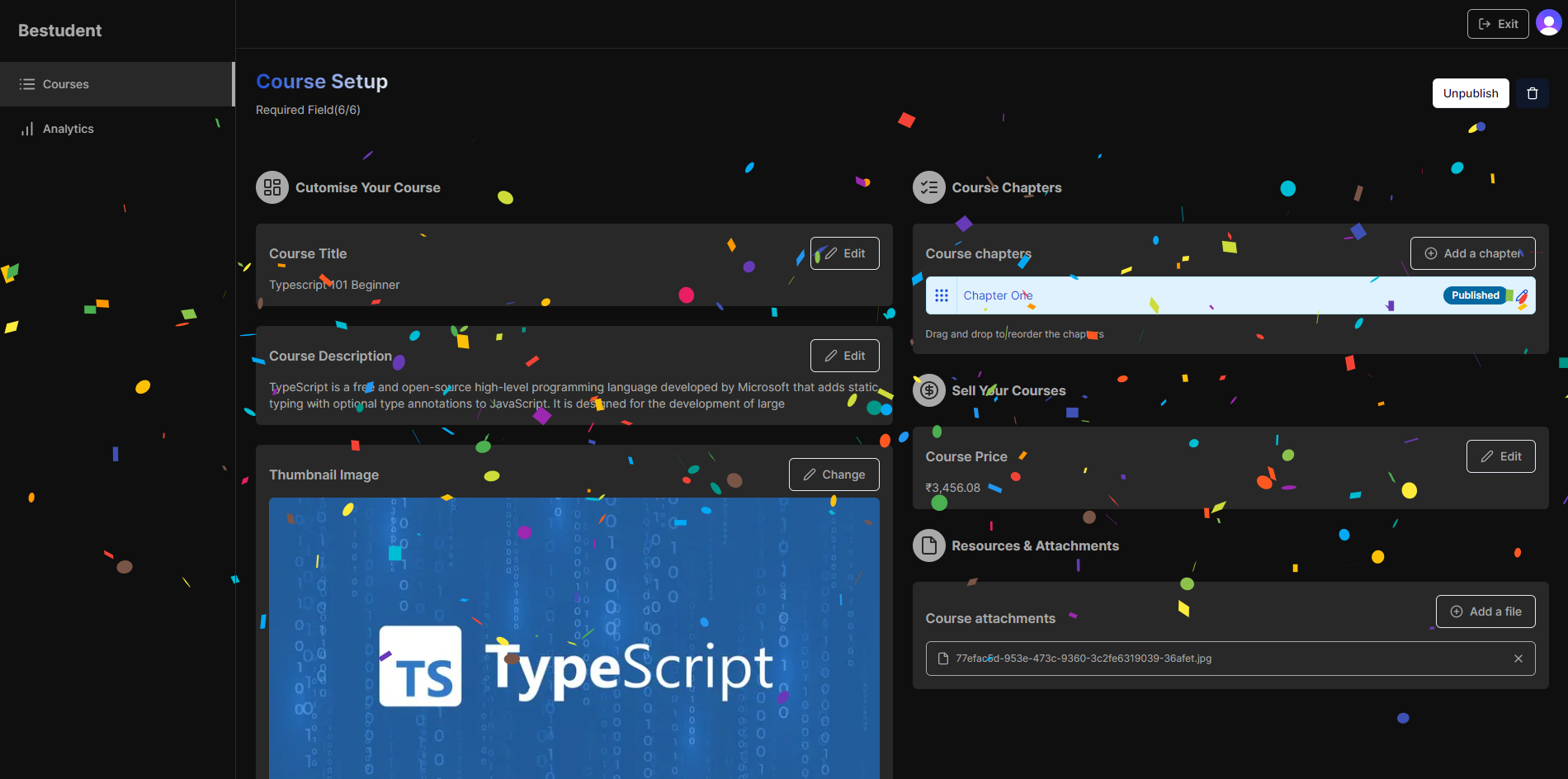Image resolution: width=1568 pixels, height=779 pixels.
Task: Click the Bestudent logo text
Action: tap(59, 31)
